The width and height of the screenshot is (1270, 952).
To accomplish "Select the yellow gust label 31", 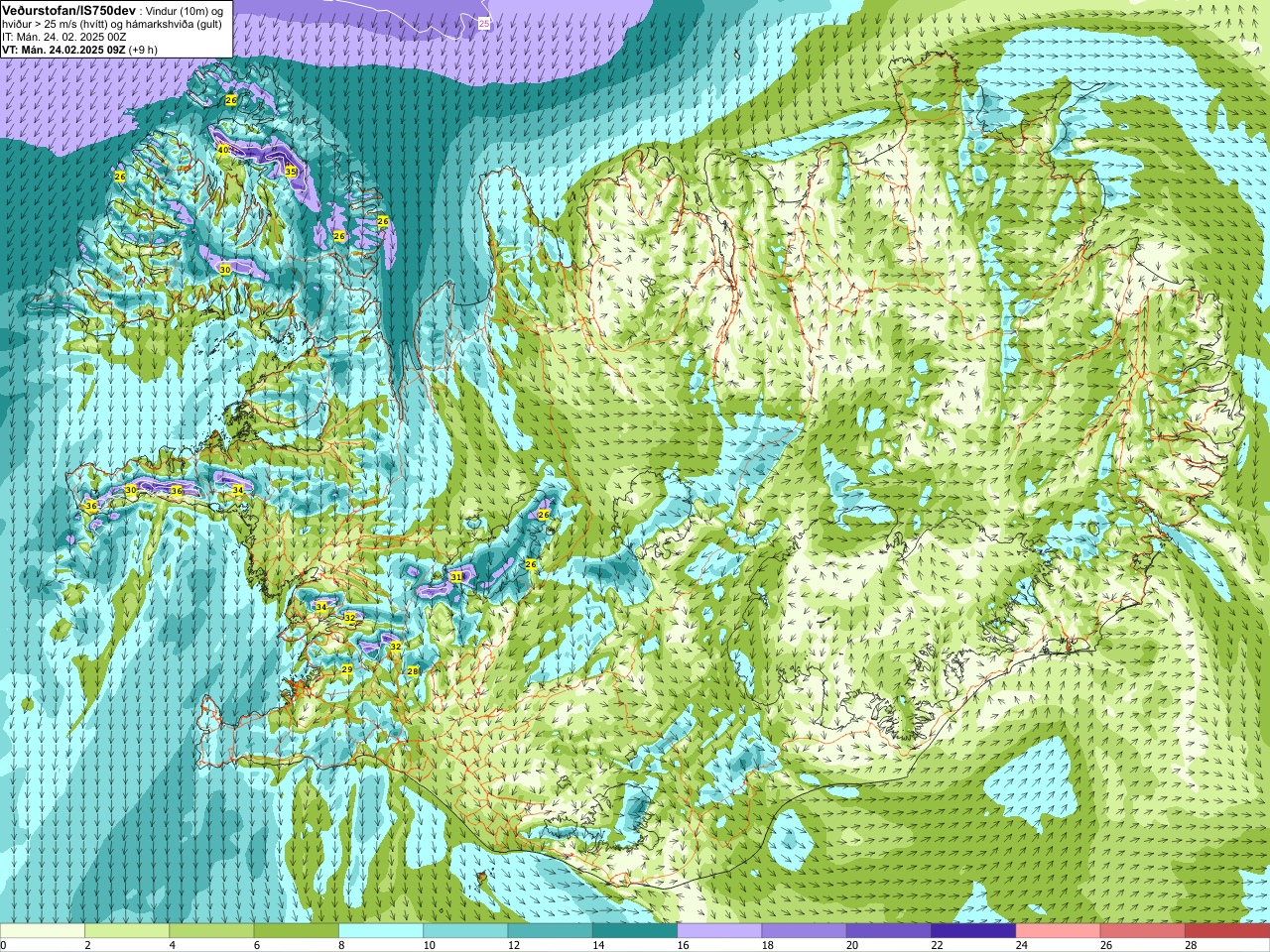I will [456, 576].
